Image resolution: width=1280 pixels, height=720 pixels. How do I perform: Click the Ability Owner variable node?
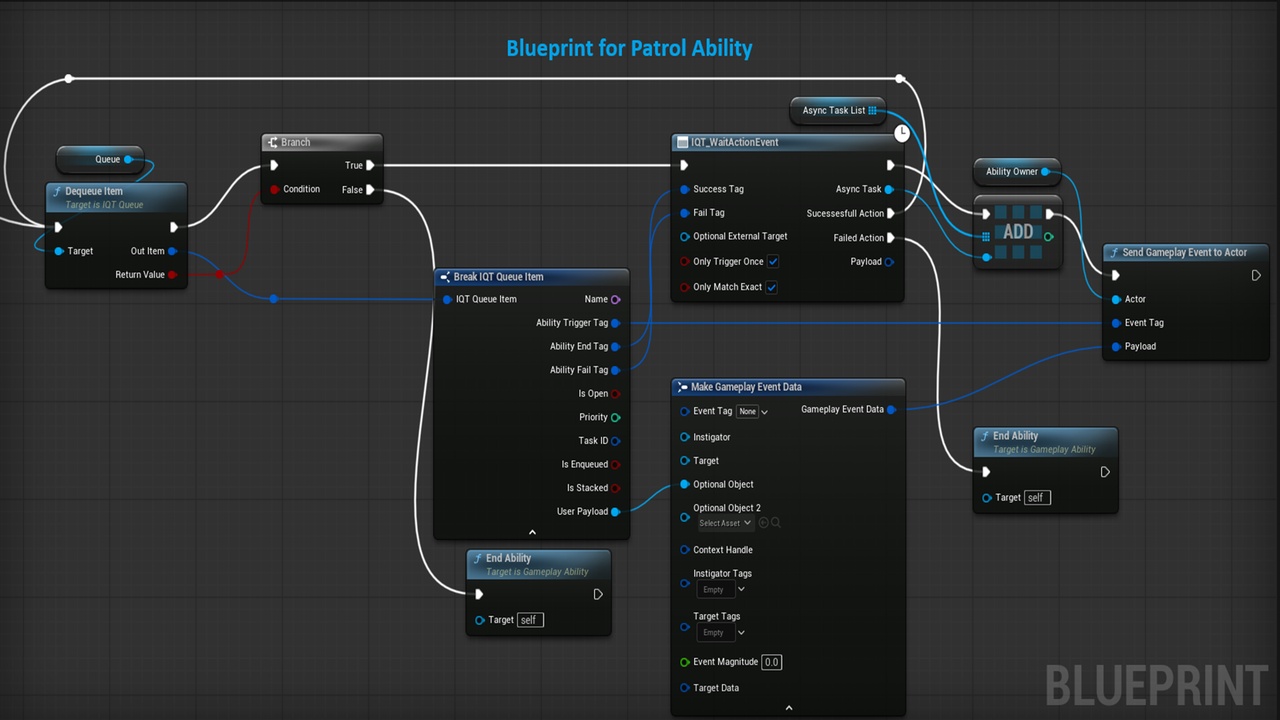[1016, 171]
